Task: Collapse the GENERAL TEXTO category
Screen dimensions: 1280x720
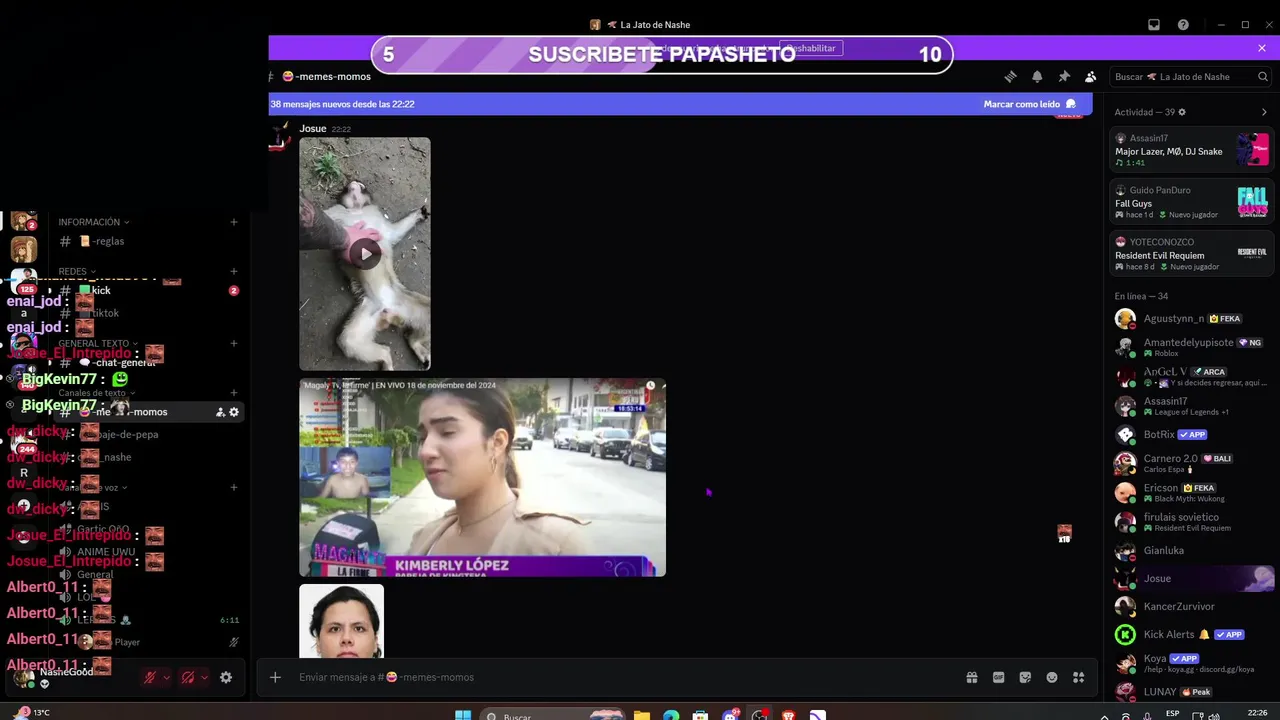Action: click(x=98, y=343)
